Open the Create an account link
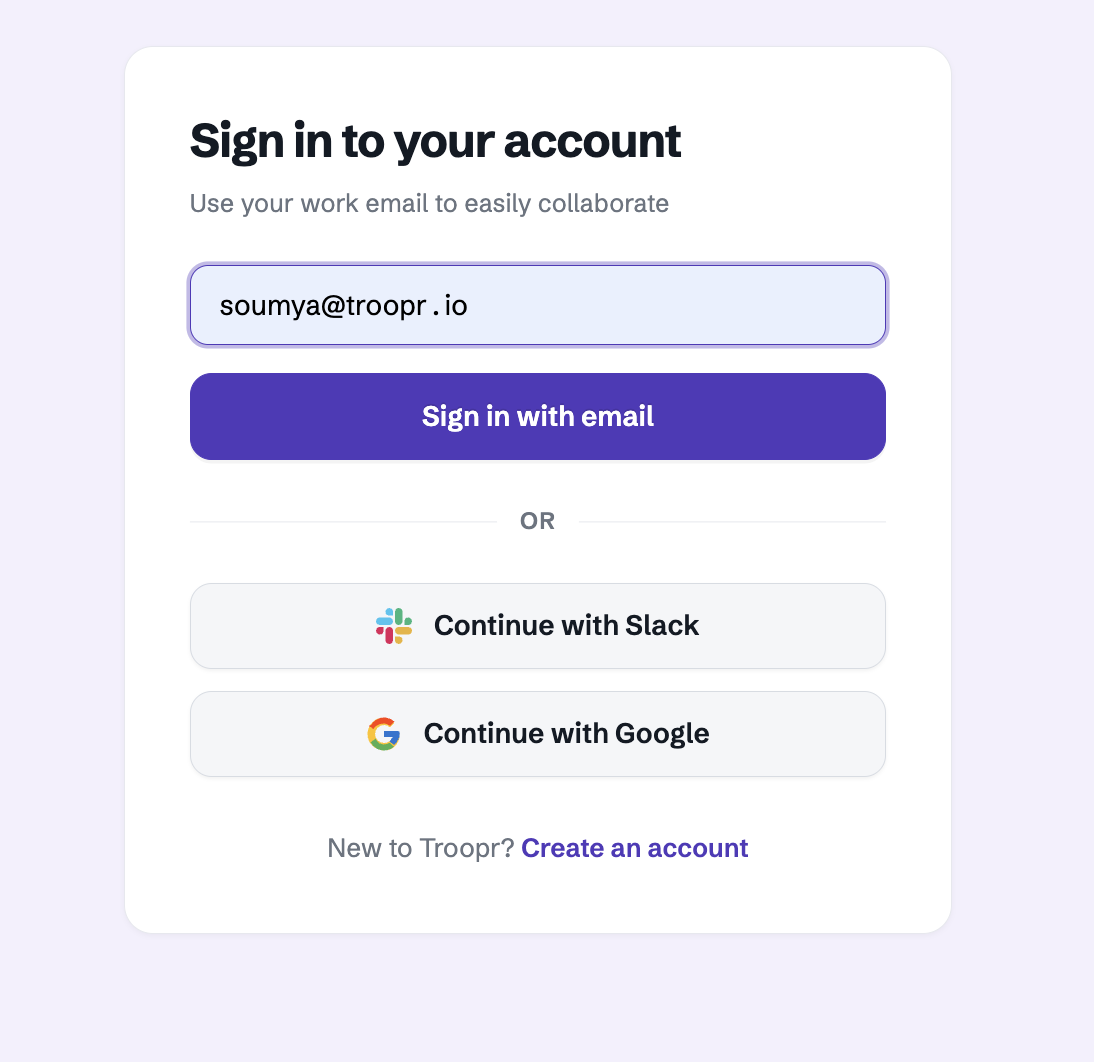Image resolution: width=1094 pixels, height=1062 pixels. point(634,848)
